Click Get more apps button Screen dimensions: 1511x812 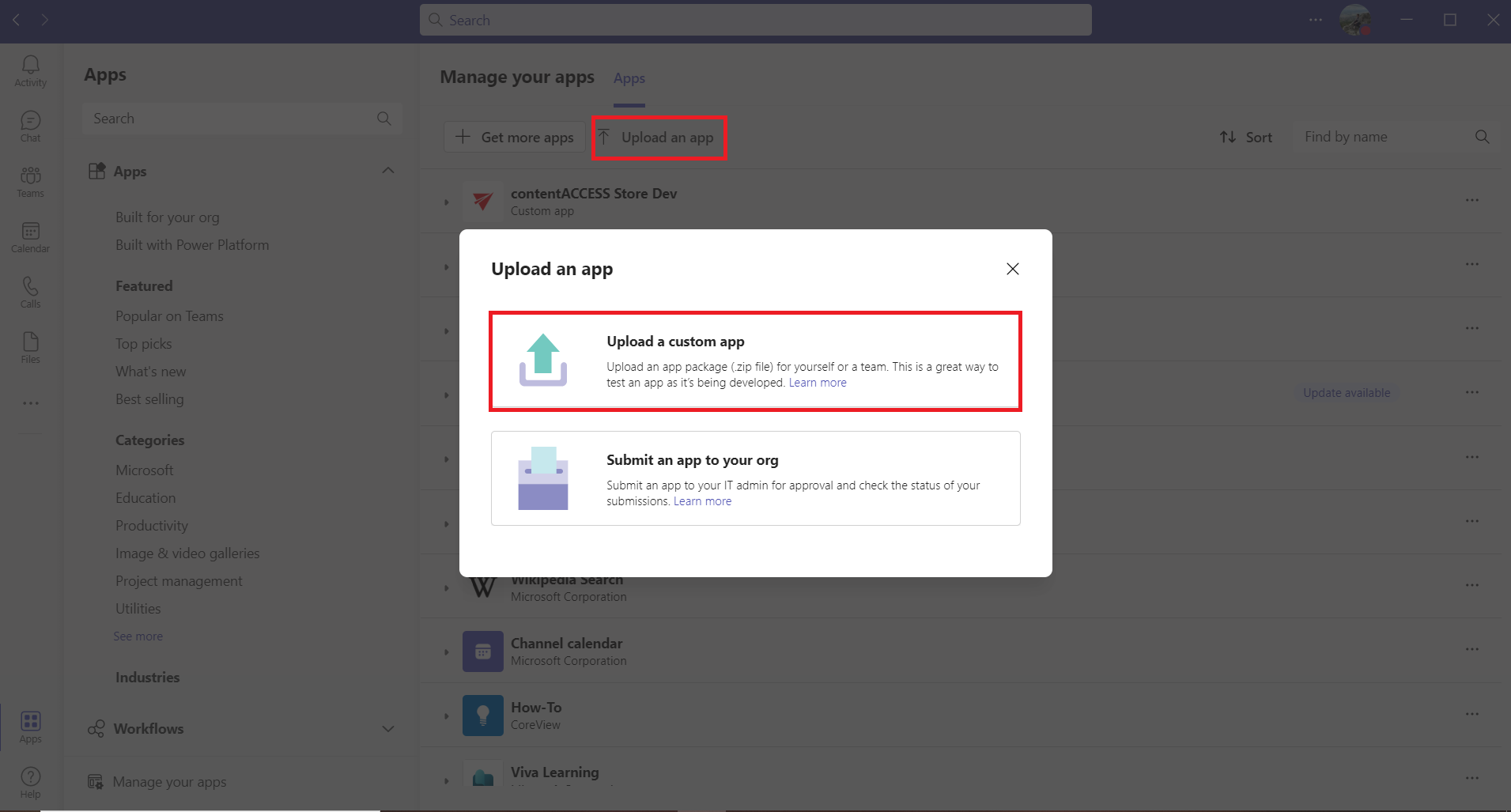[515, 137]
